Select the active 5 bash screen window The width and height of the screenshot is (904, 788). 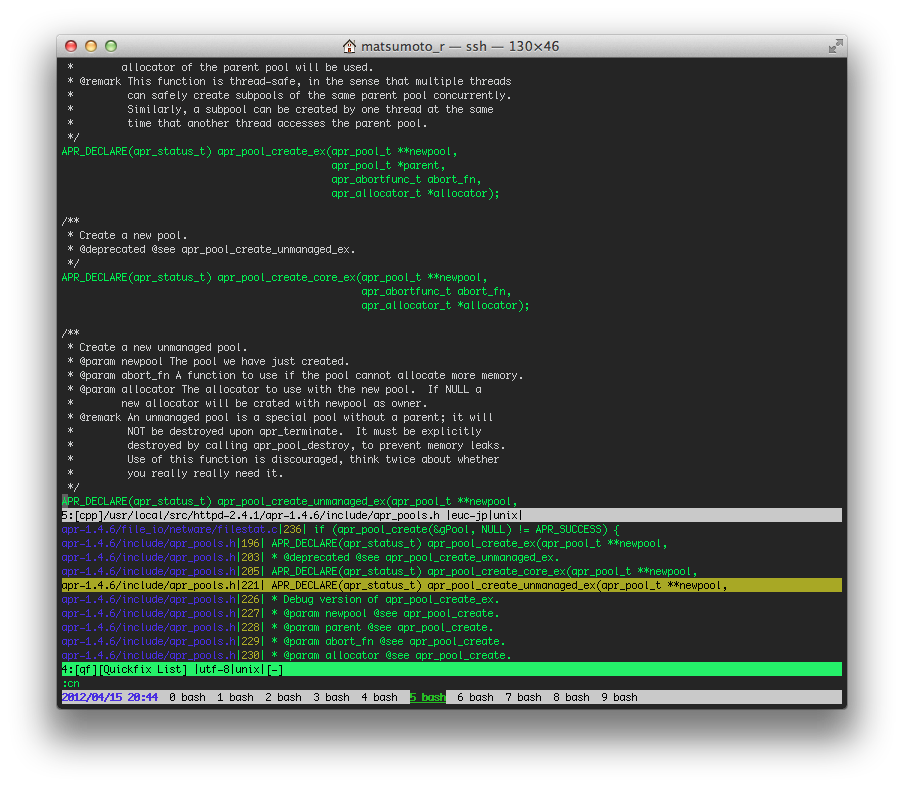428,697
